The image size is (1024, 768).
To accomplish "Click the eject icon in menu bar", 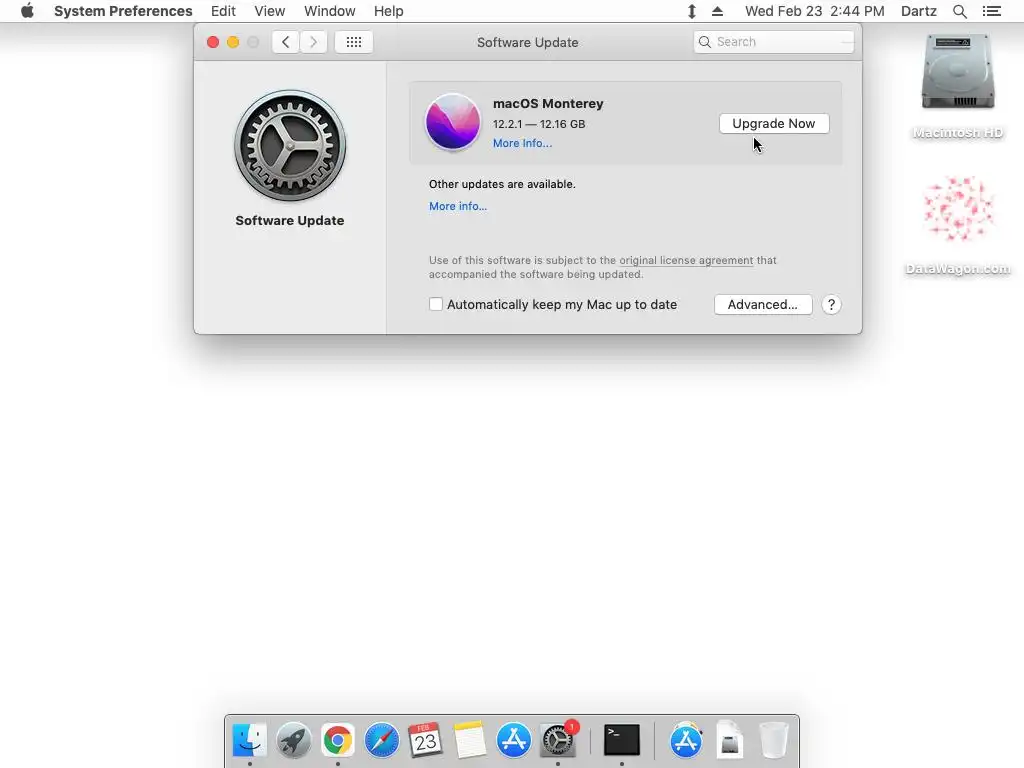I will click(x=717, y=11).
